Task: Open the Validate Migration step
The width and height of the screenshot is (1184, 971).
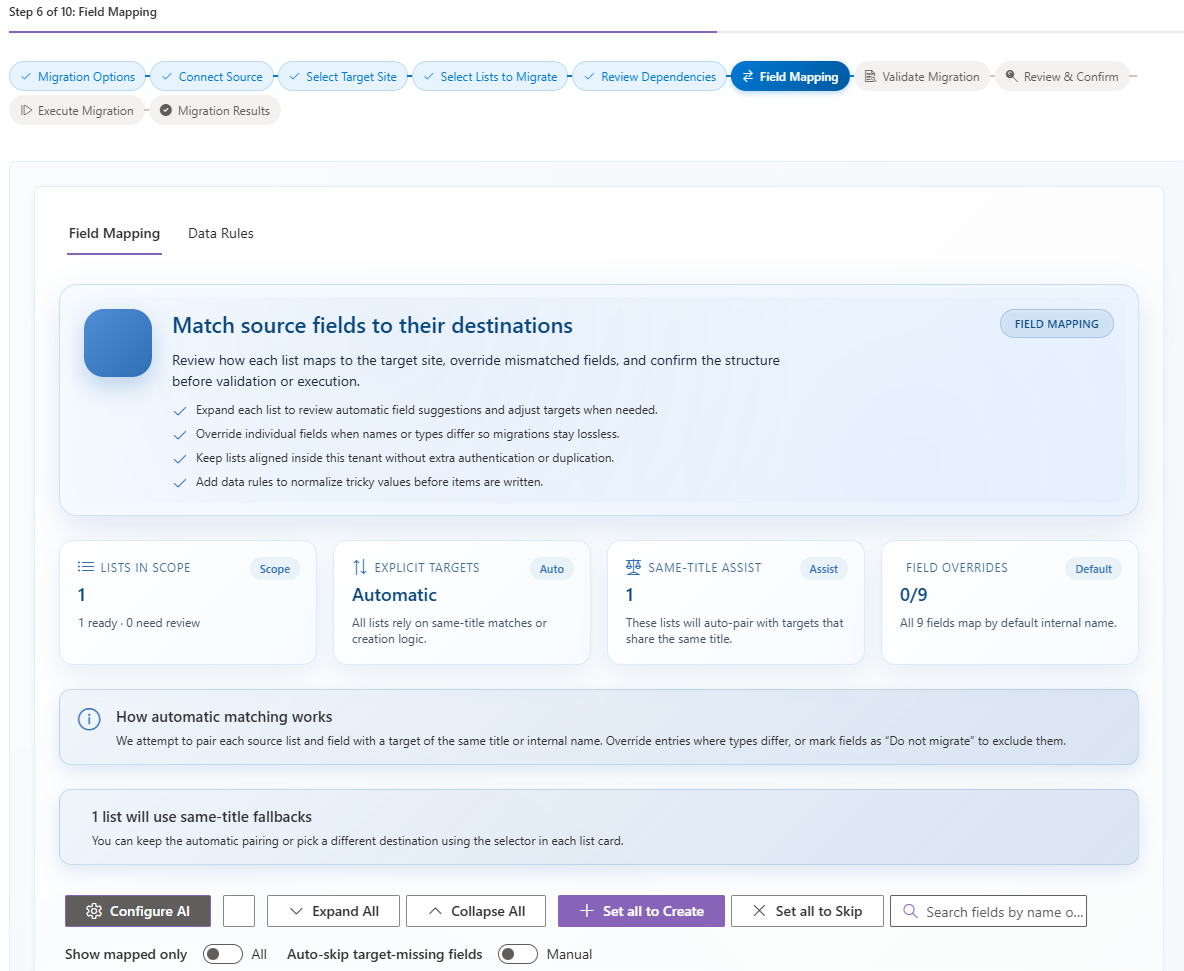Action: pyautogui.click(x=921, y=77)
